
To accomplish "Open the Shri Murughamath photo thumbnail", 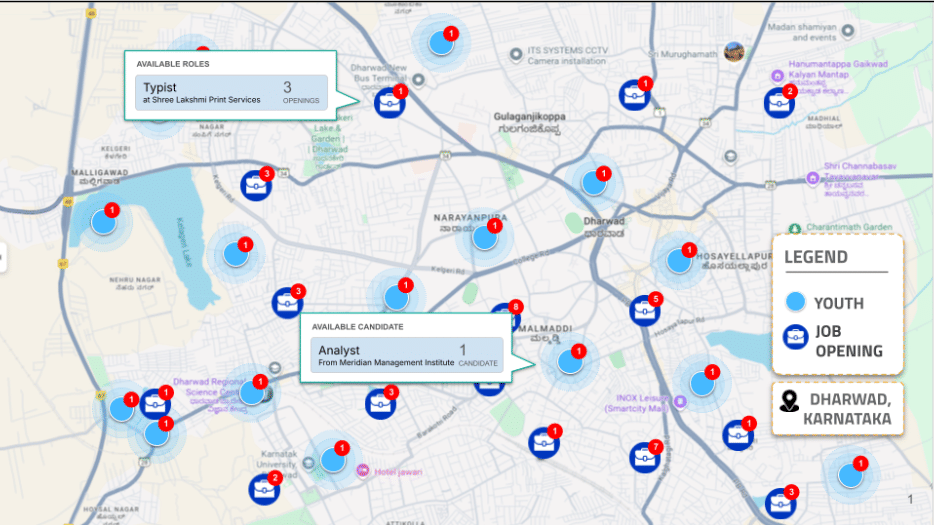I will [735, 52].
